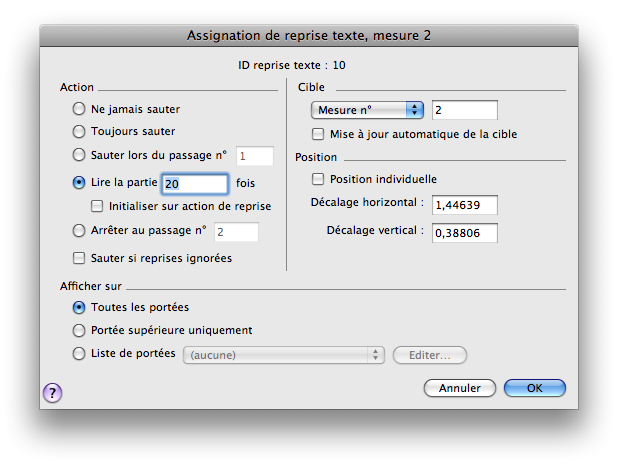Click the 'Décalage vertical' value field
Screen dimensions: 618x464
click(x=465, y=232)
